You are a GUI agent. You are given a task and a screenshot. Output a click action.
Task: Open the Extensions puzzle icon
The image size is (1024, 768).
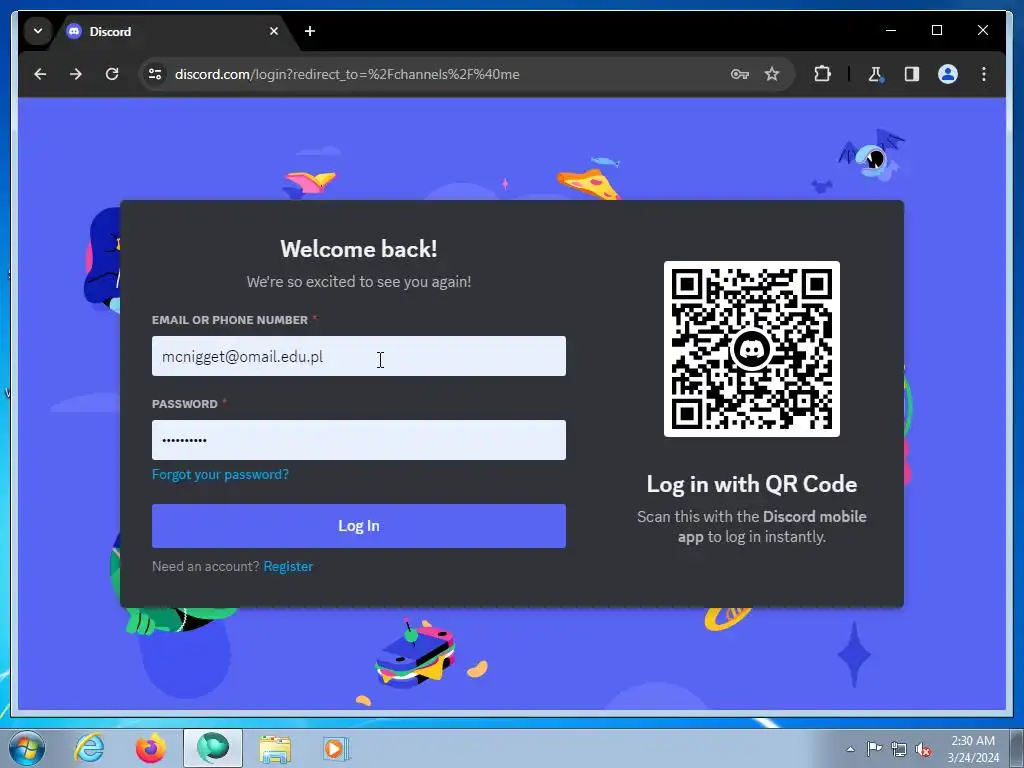click(x=822, y=74)
